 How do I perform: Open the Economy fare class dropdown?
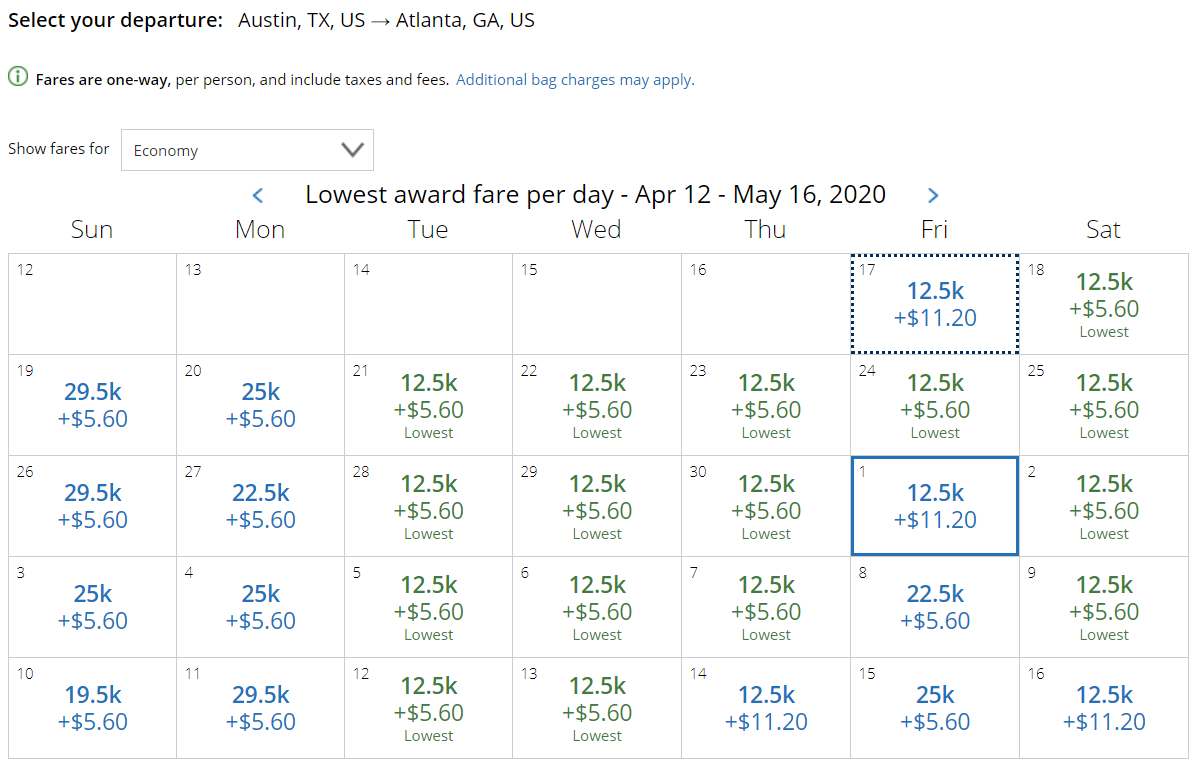[x=246, y=150]
